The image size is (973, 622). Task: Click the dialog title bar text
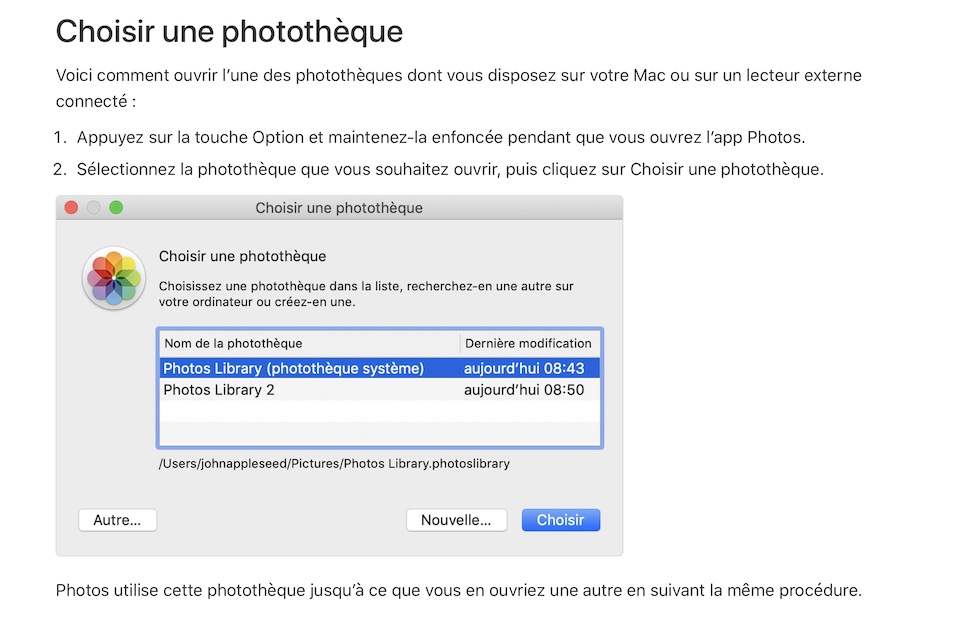click(339, 208)
